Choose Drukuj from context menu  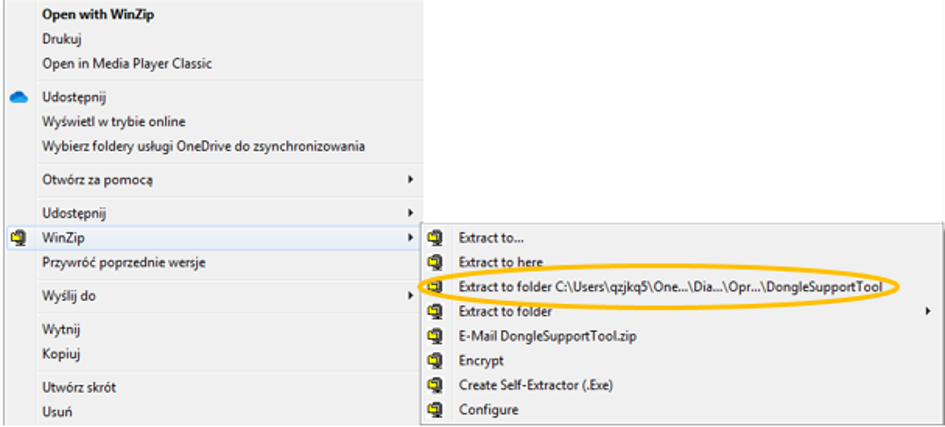[62, 39]
